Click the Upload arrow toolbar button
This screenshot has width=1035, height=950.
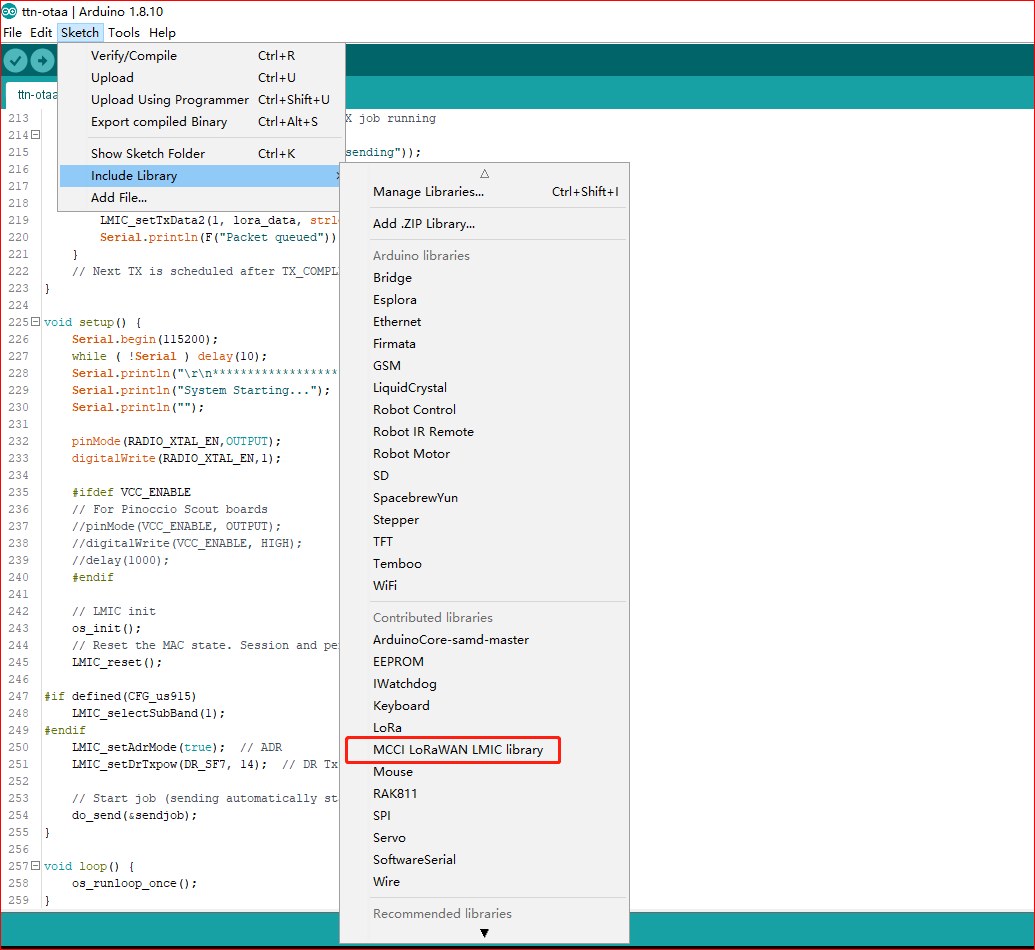pyautogui.click(x=42, y=61)
